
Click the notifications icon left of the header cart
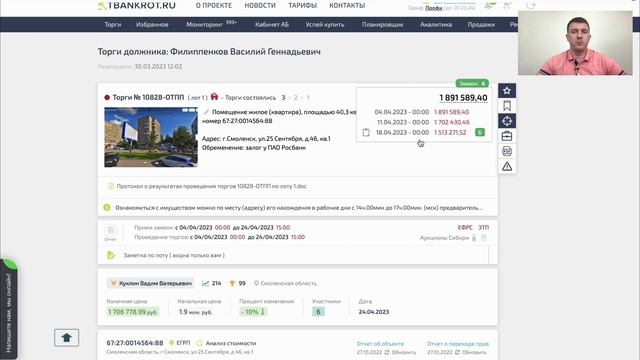coord(488,6)
